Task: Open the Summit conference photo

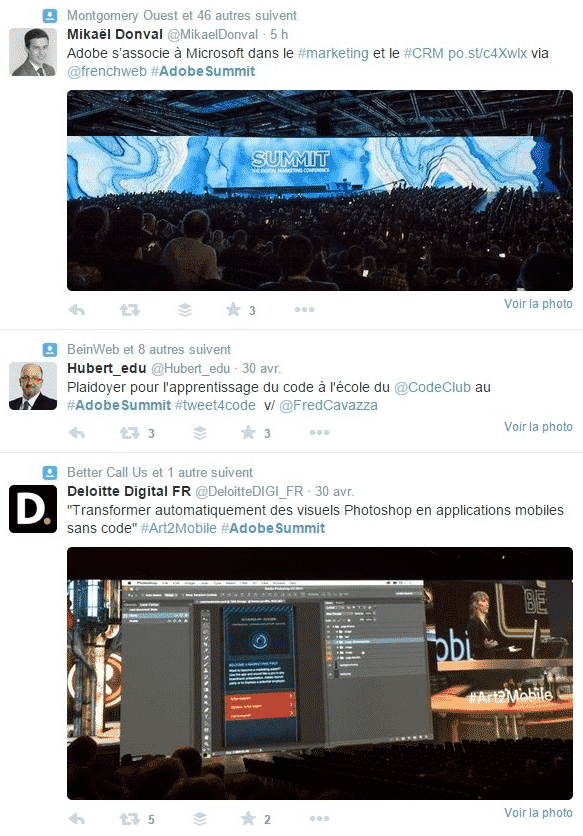Action: pos(320,190)
